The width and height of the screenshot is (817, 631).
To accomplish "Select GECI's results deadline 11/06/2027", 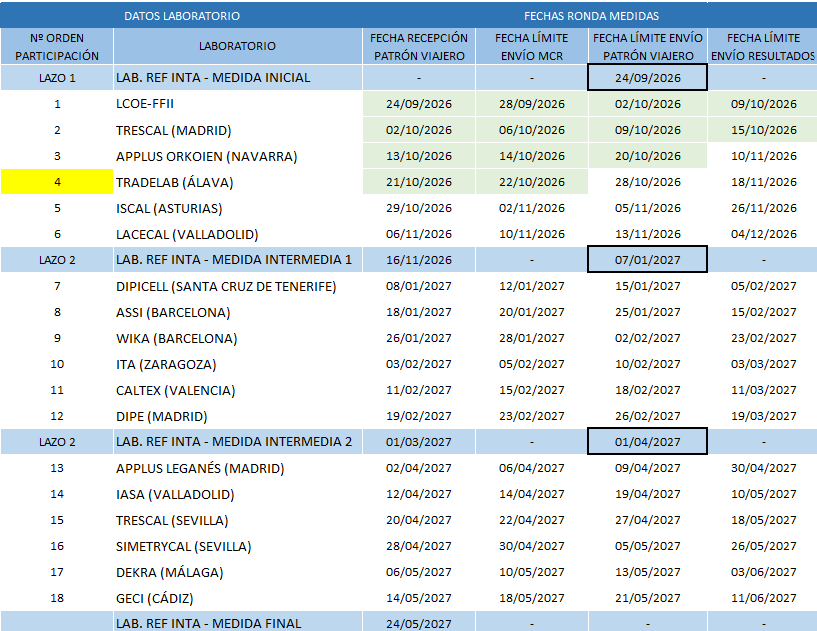I will point(763,598).
